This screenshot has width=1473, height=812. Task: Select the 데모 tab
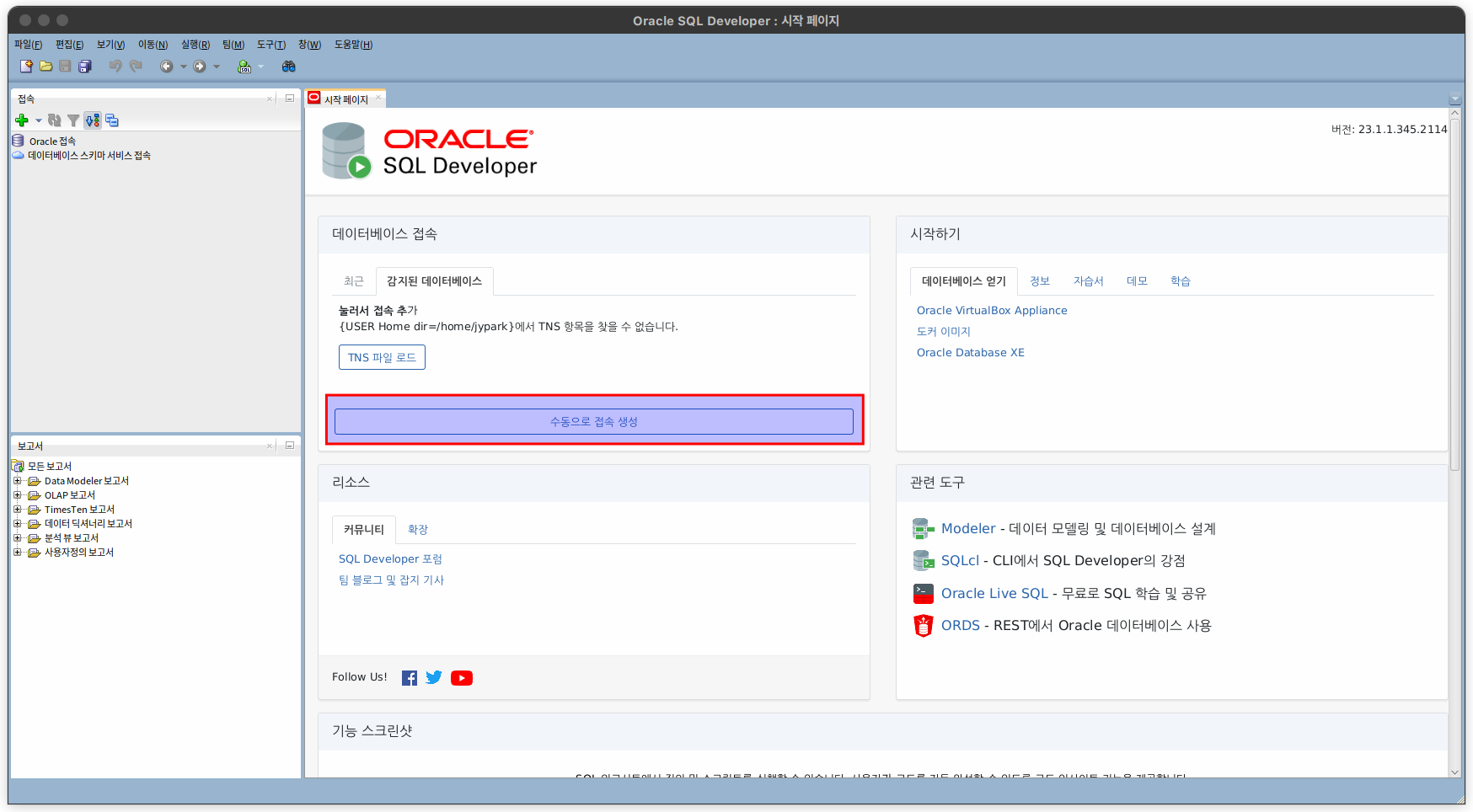click(x=1137, y=281)
